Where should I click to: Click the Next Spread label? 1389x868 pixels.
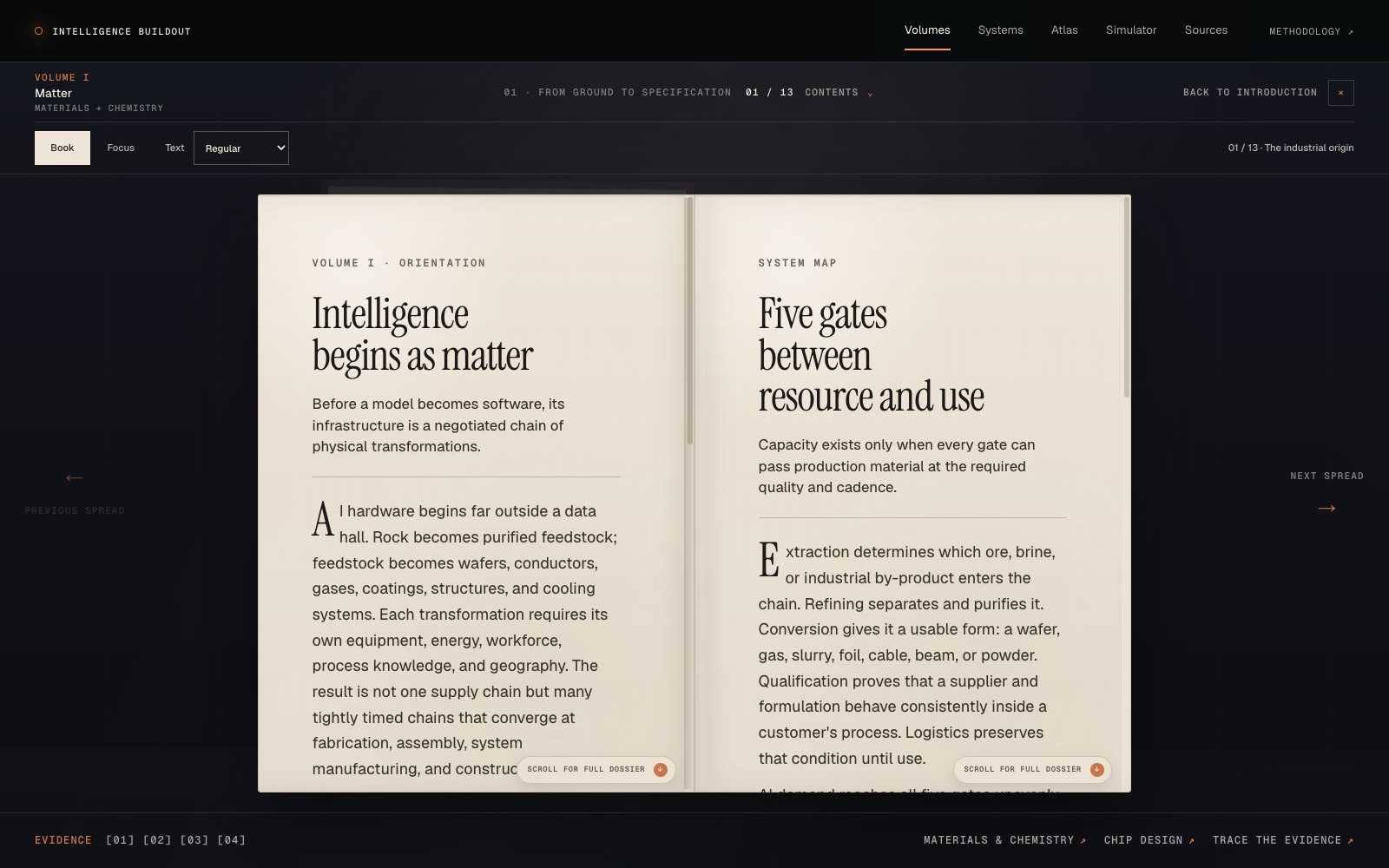(x=1326, y=477)
